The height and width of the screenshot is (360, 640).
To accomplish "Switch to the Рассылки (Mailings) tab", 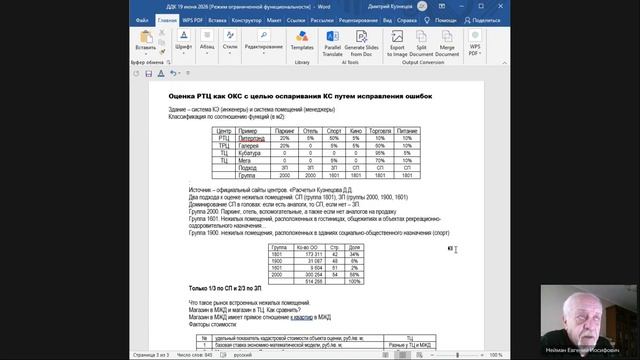I will 322,20.
